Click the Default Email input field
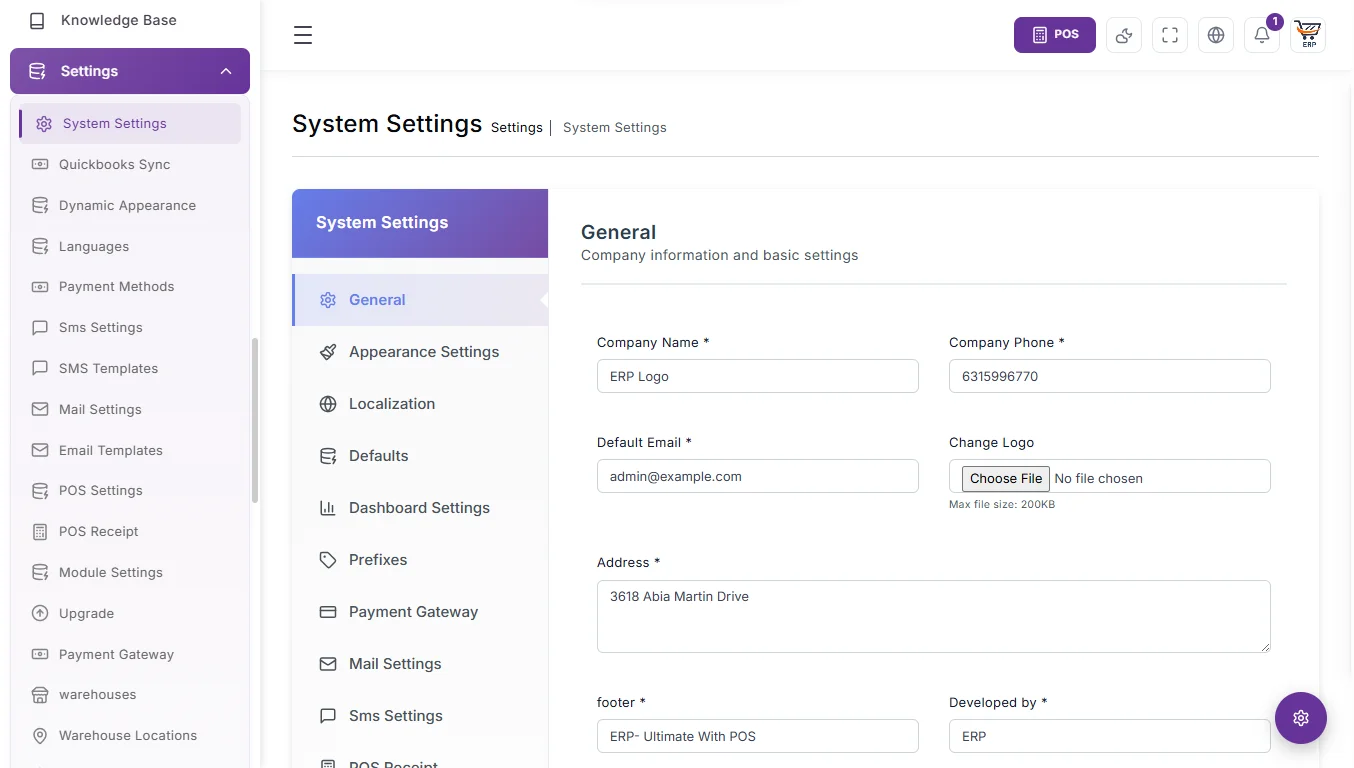The image size is (1354, 768). point(758,476)
